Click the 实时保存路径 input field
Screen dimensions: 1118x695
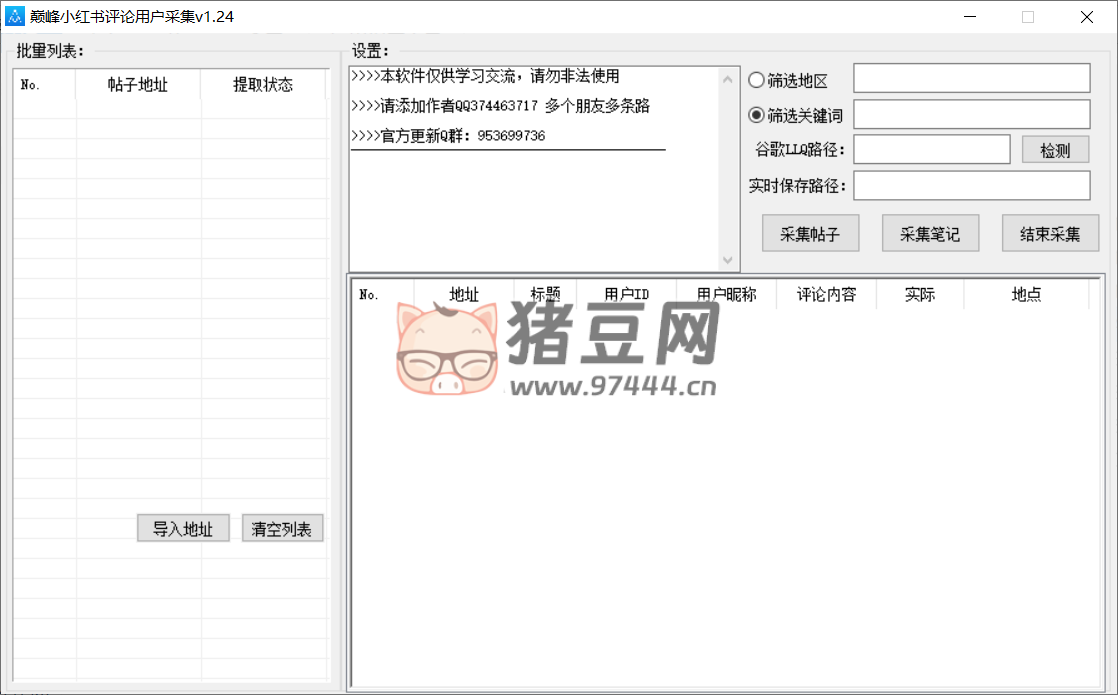(972, 185)
